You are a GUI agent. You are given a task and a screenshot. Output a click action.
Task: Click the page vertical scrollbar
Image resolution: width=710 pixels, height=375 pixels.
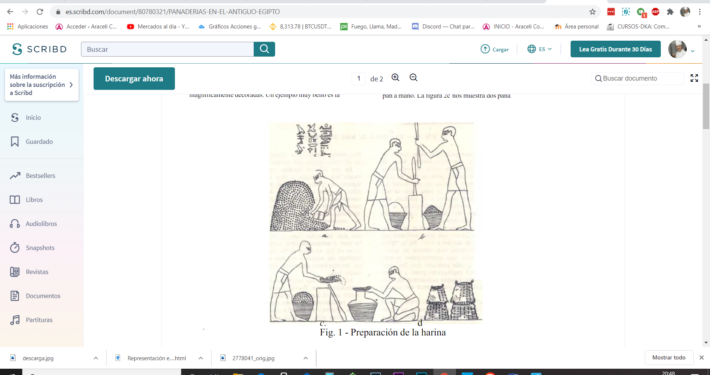[x=705, y=213]
